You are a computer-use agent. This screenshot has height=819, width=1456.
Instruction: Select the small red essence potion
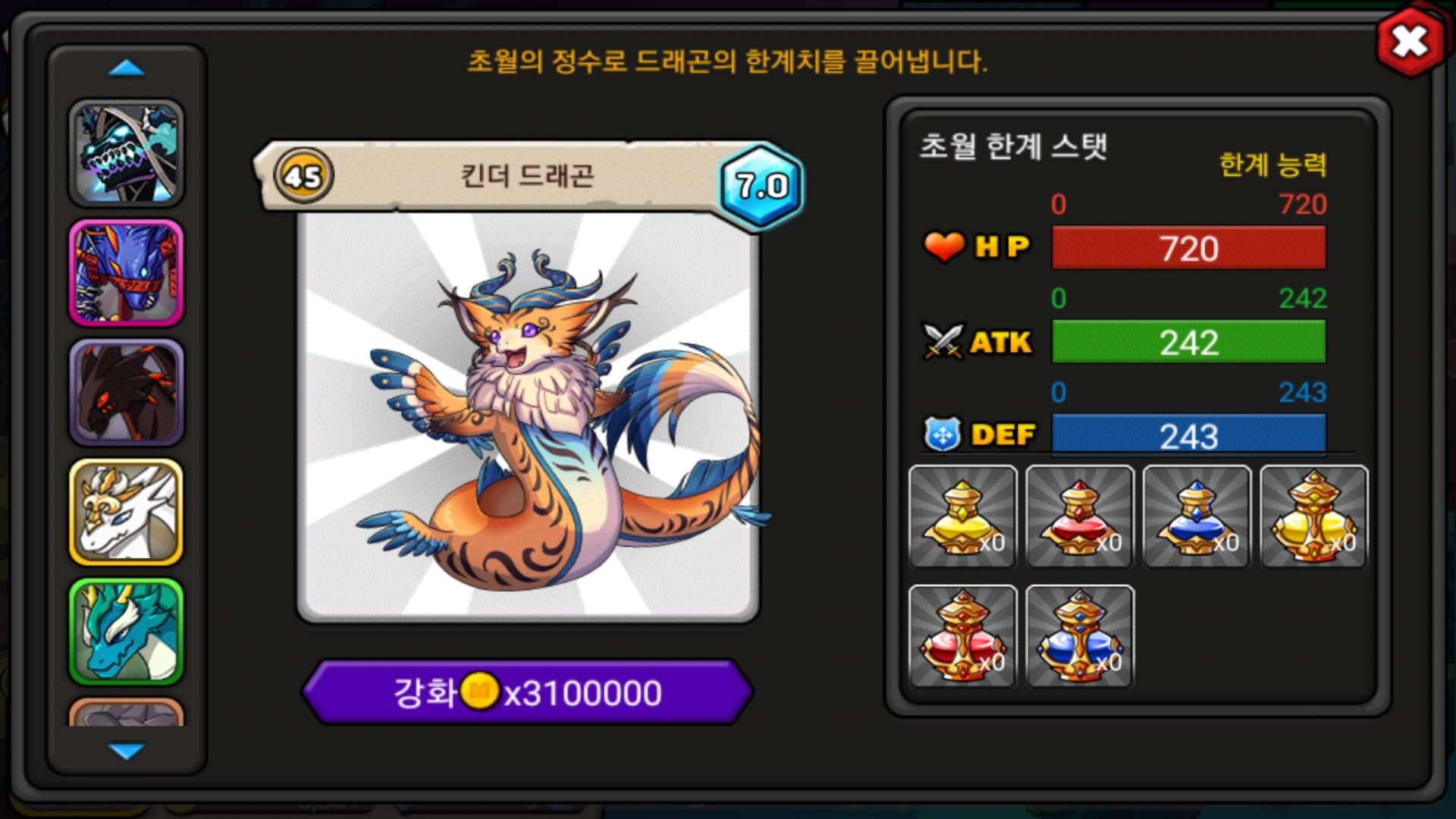1079,516
